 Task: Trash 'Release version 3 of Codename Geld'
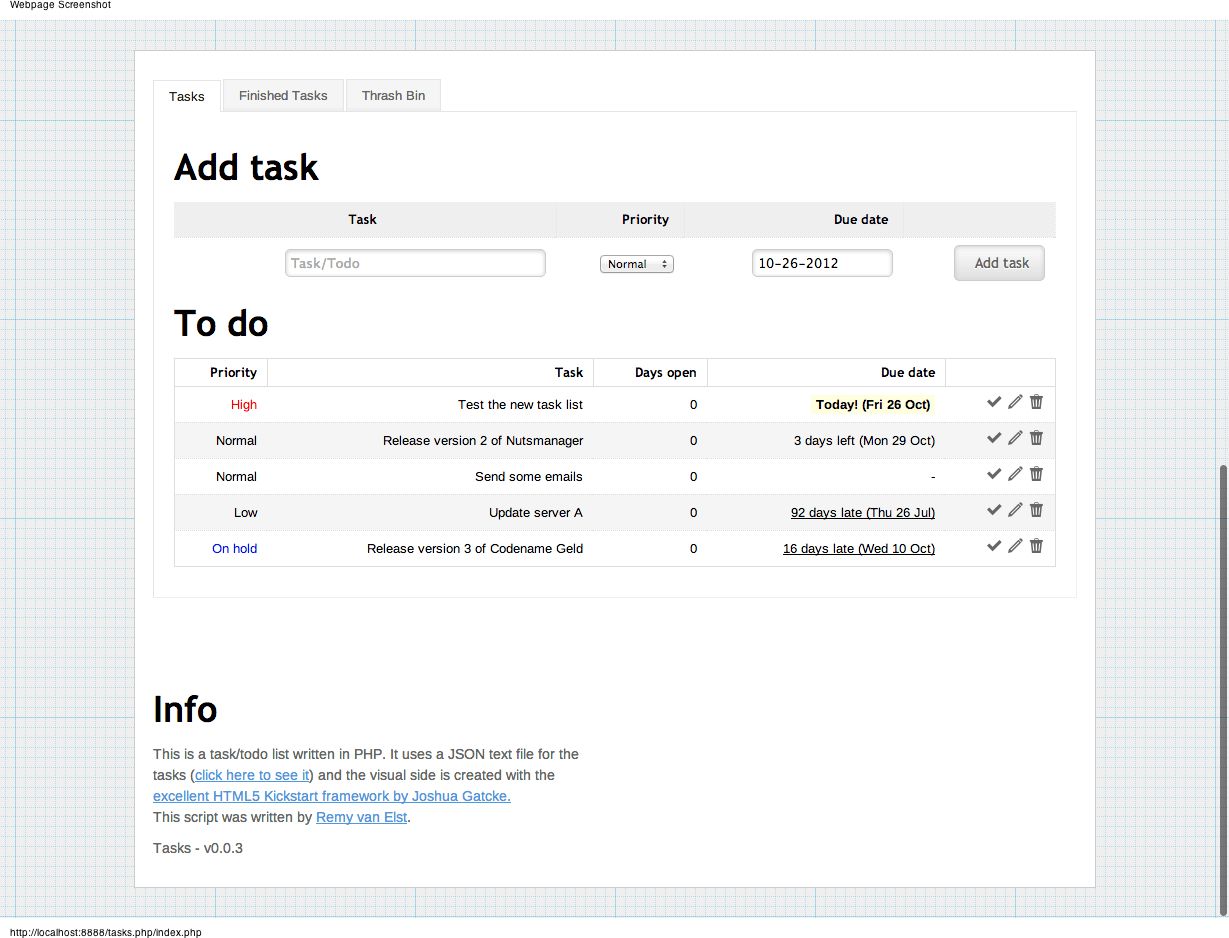pos(1036,546)
